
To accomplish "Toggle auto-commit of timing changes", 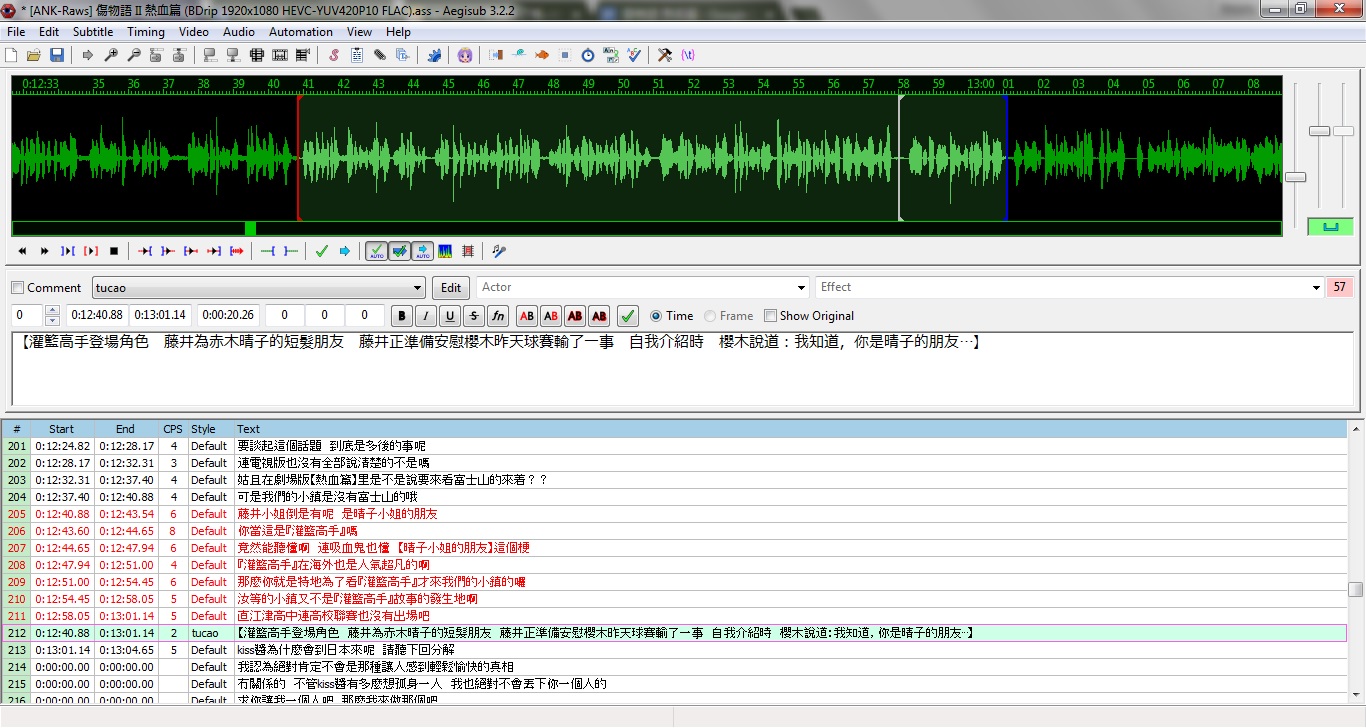I will click(376, 251).
